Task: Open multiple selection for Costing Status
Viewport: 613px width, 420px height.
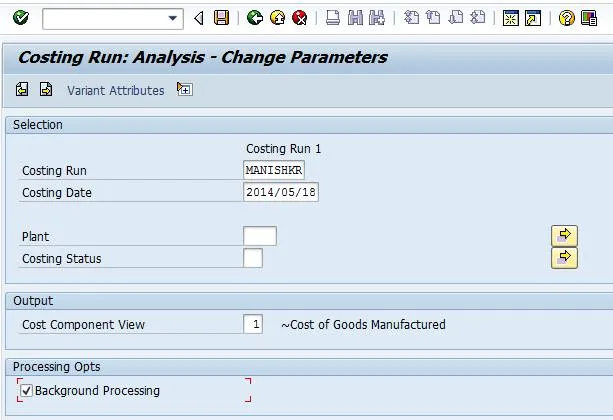Action: 564,258
